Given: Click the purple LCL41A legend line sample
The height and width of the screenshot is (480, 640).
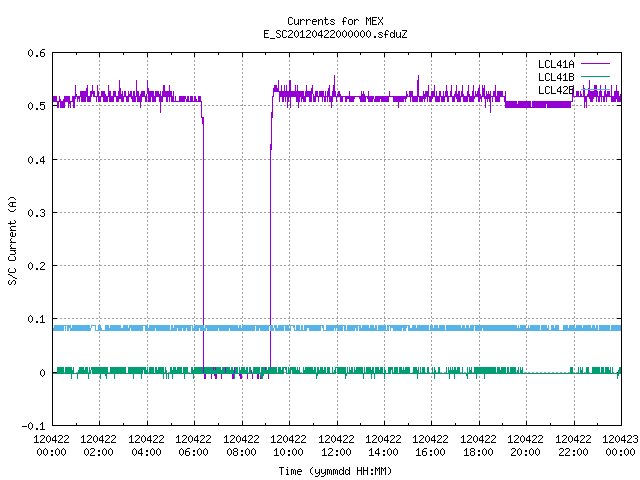Looking at the screenshot, I should 595,64.
